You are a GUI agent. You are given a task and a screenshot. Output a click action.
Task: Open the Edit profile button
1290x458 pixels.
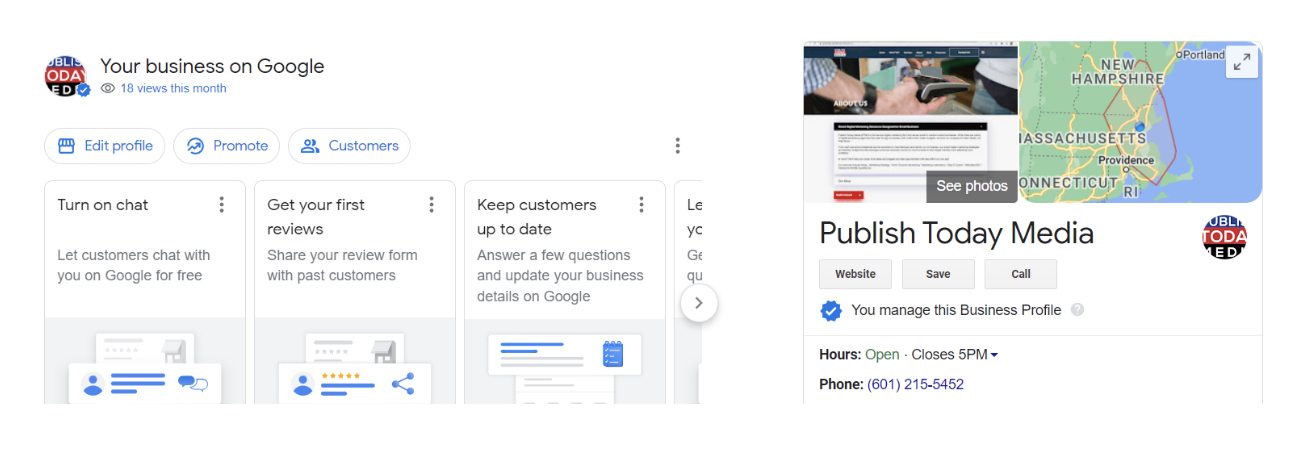tap(105, 146)
